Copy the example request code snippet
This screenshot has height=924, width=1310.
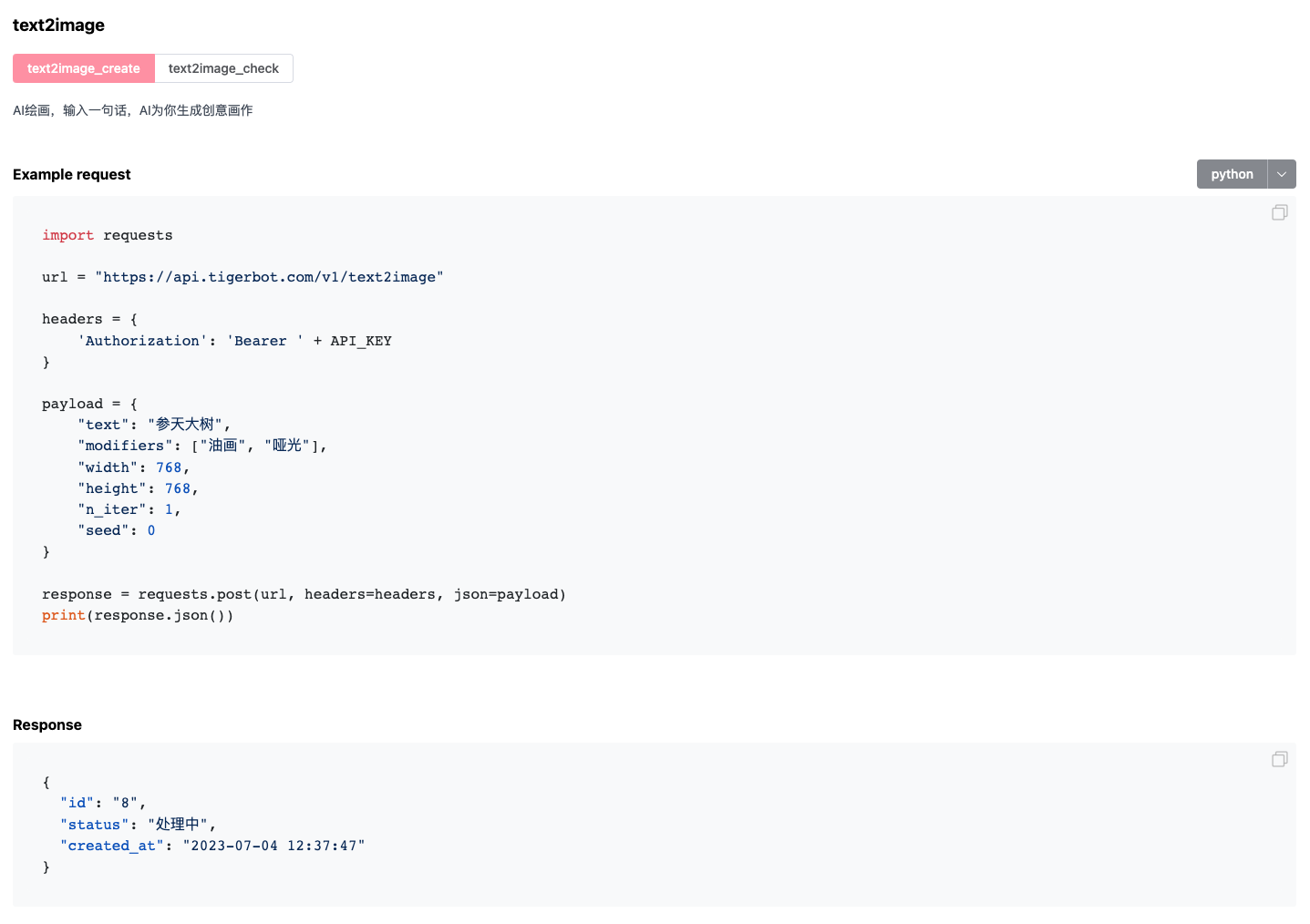[x=1279, y=212]
